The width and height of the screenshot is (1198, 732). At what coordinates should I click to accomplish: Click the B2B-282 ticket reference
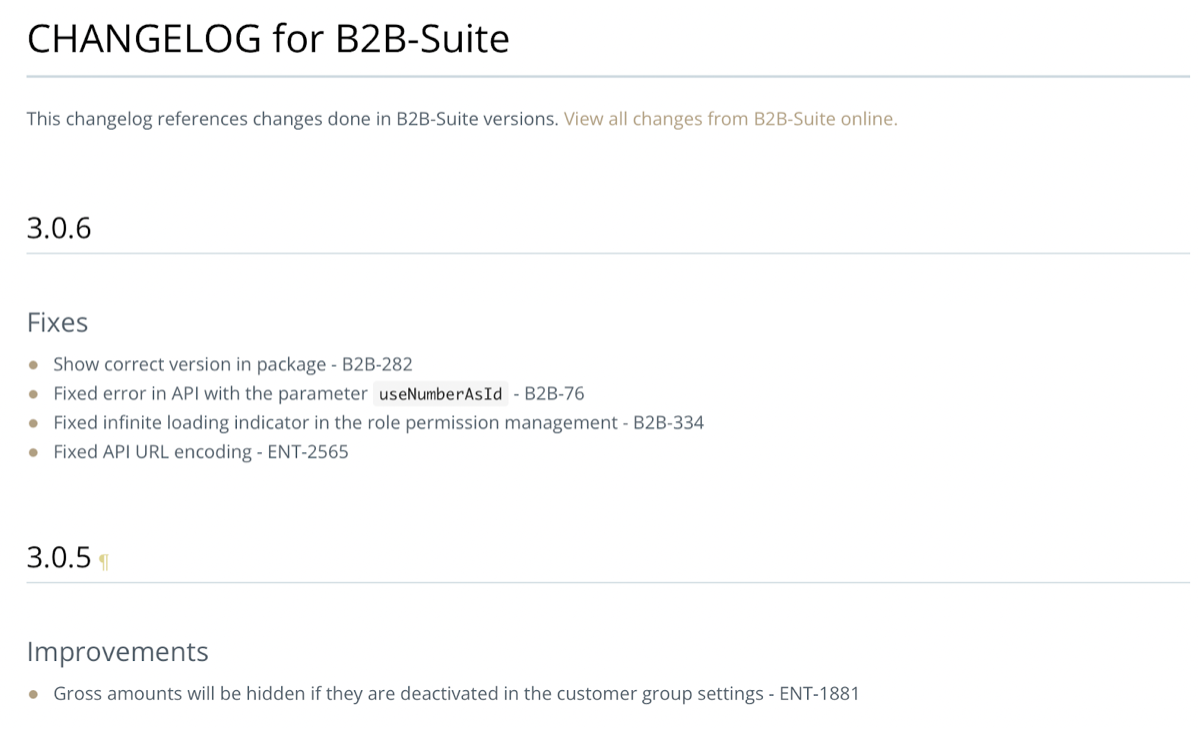[377, 364]
